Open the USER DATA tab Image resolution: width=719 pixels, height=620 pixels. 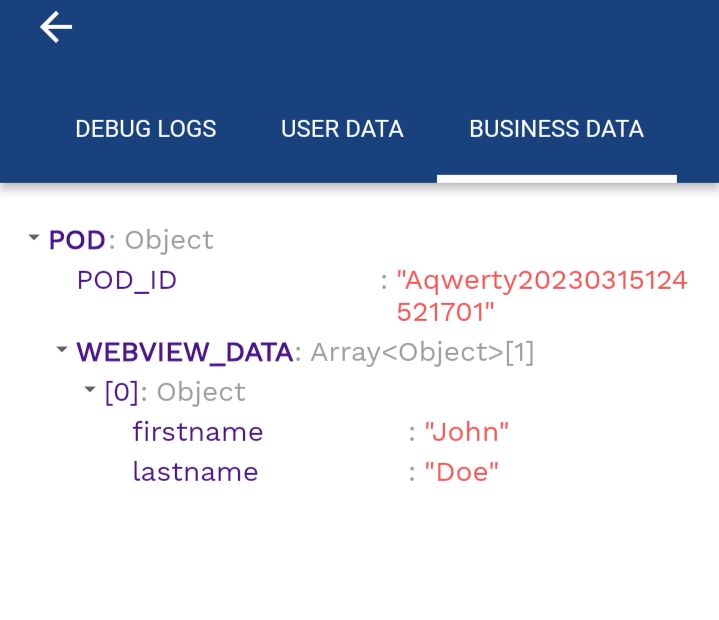click(342, 129)
